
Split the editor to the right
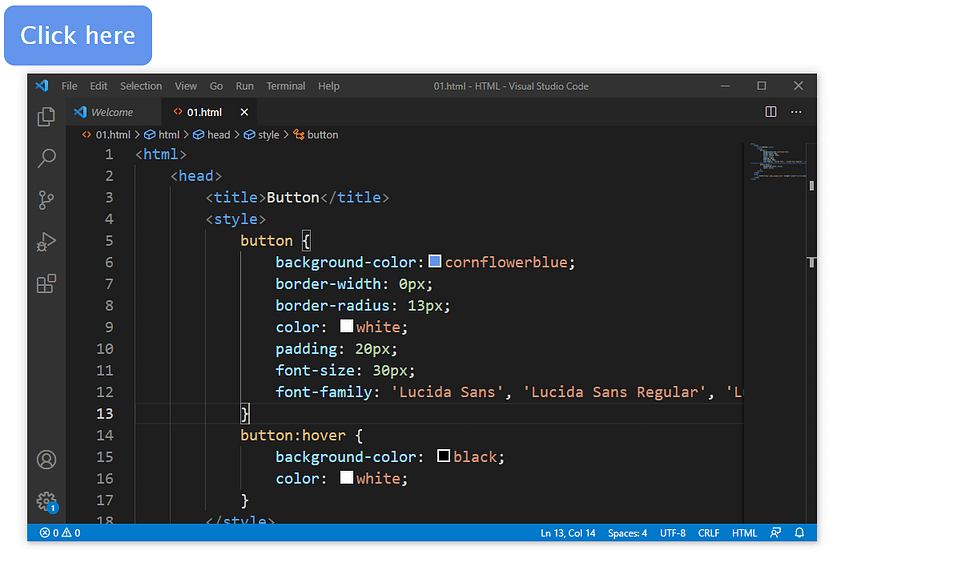[771, 112]
